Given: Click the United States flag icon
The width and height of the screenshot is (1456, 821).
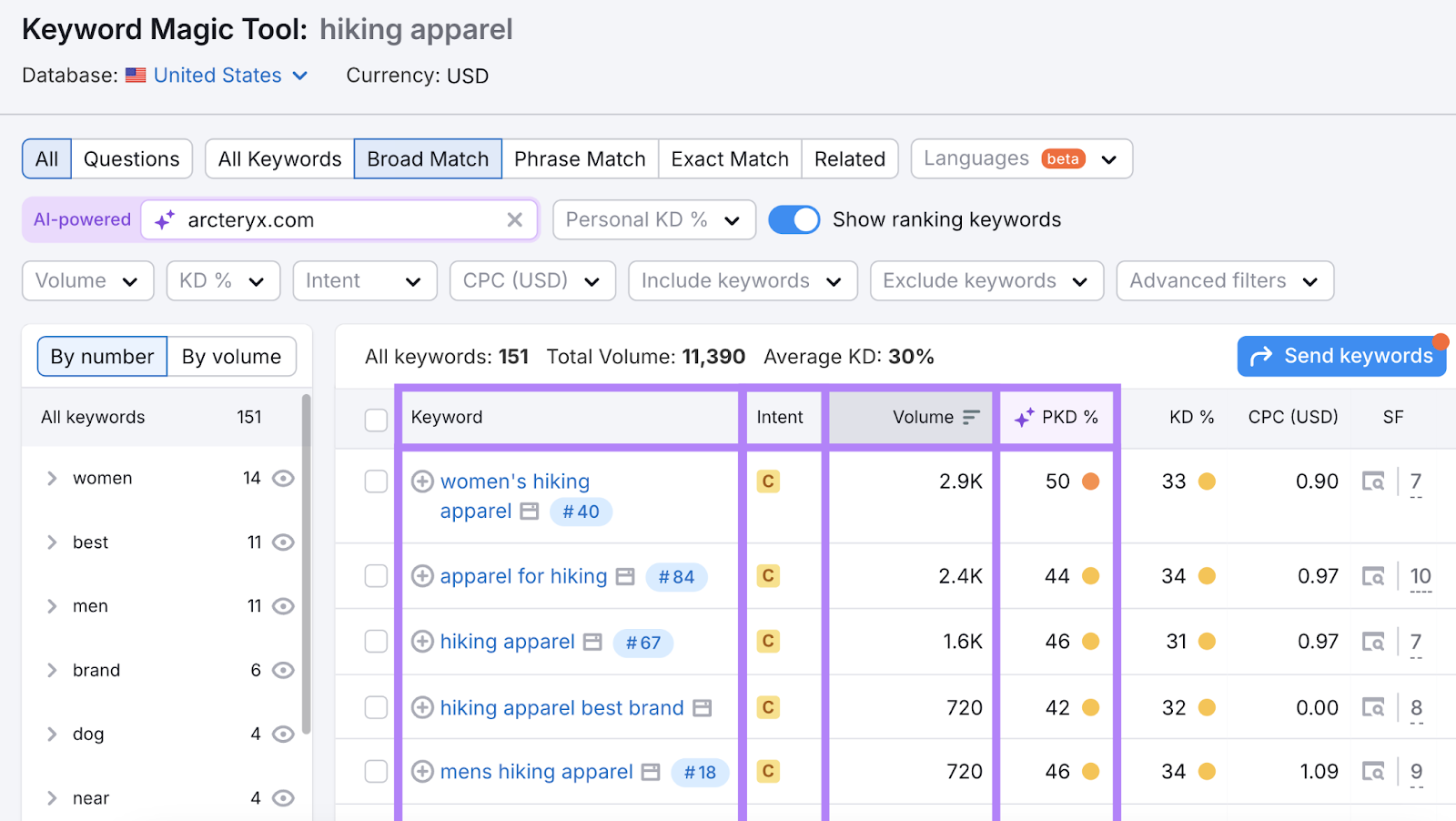Looking at the screenshot, I should coord(136,75).
